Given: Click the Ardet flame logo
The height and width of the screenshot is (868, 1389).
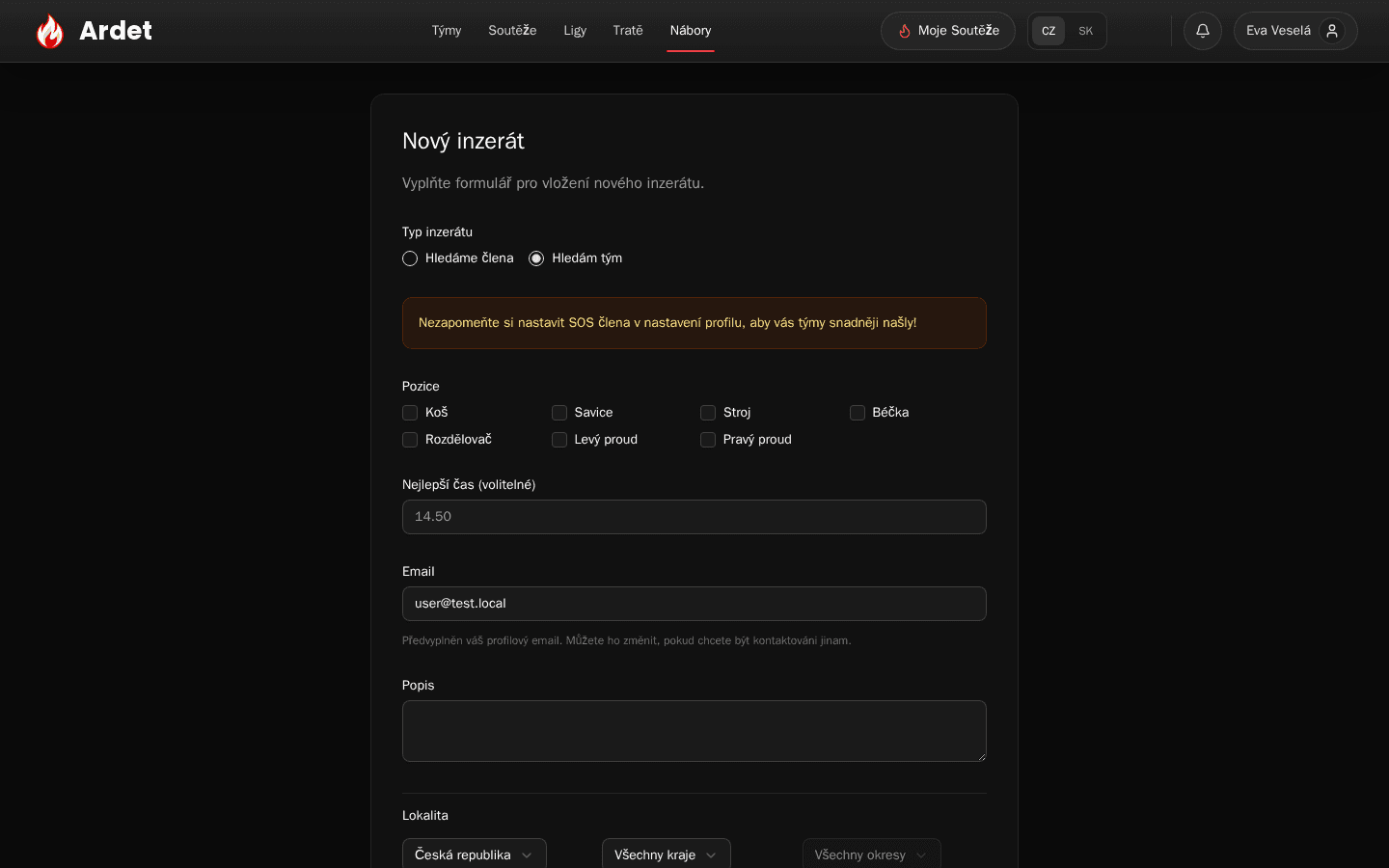Looking at the screenshot, I should click(x=50, y=31).
